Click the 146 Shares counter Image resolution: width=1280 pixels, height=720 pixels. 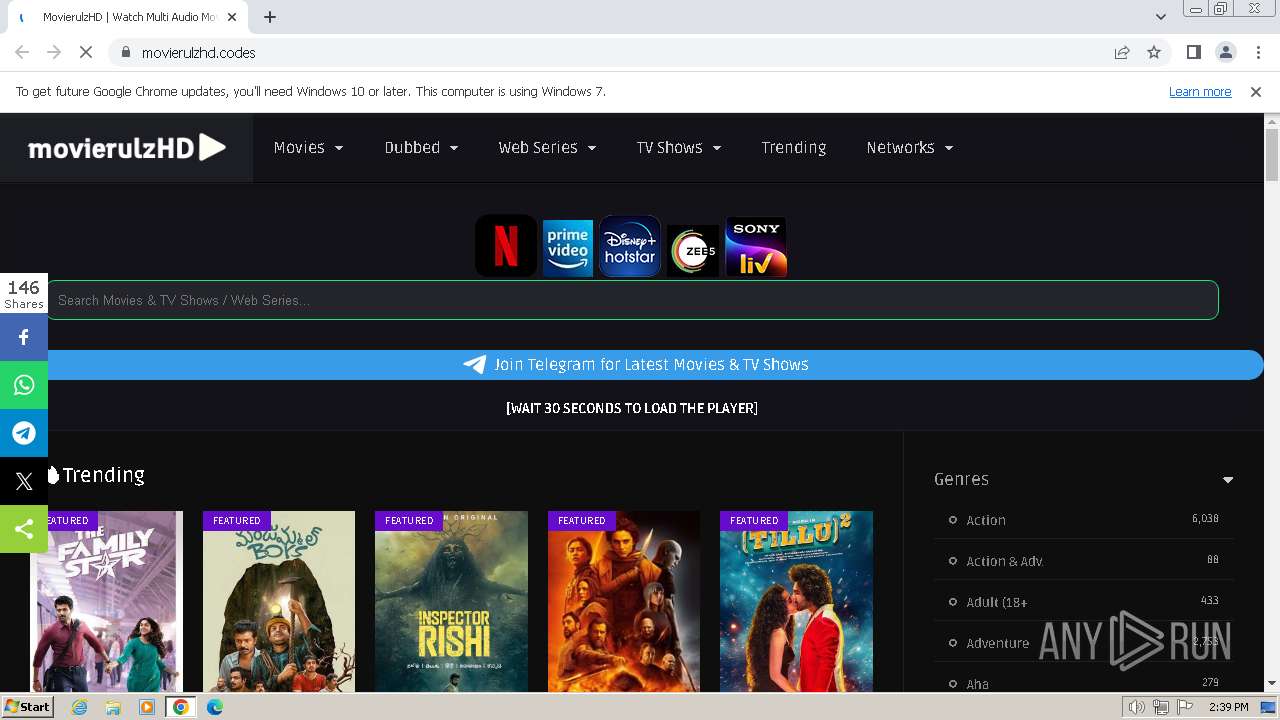point(24,294)
